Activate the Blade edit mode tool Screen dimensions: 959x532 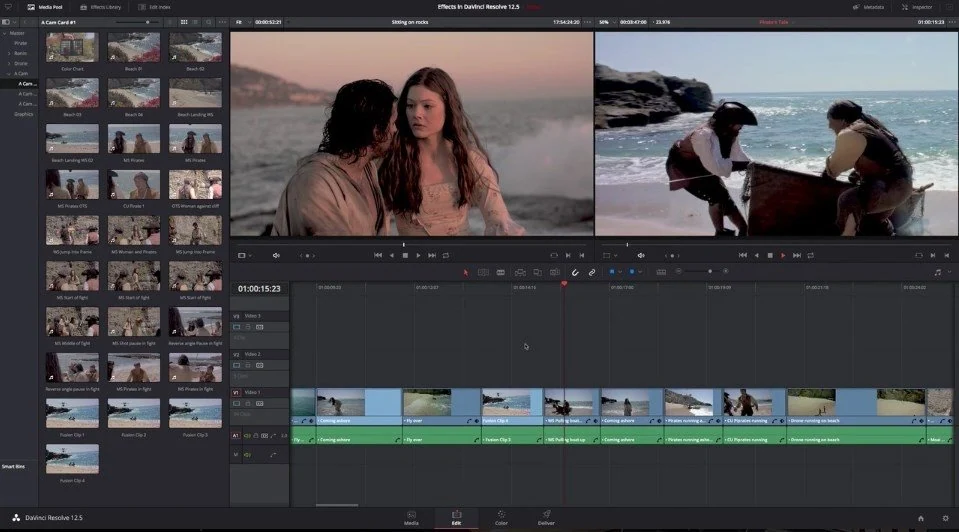pos(501,272)
